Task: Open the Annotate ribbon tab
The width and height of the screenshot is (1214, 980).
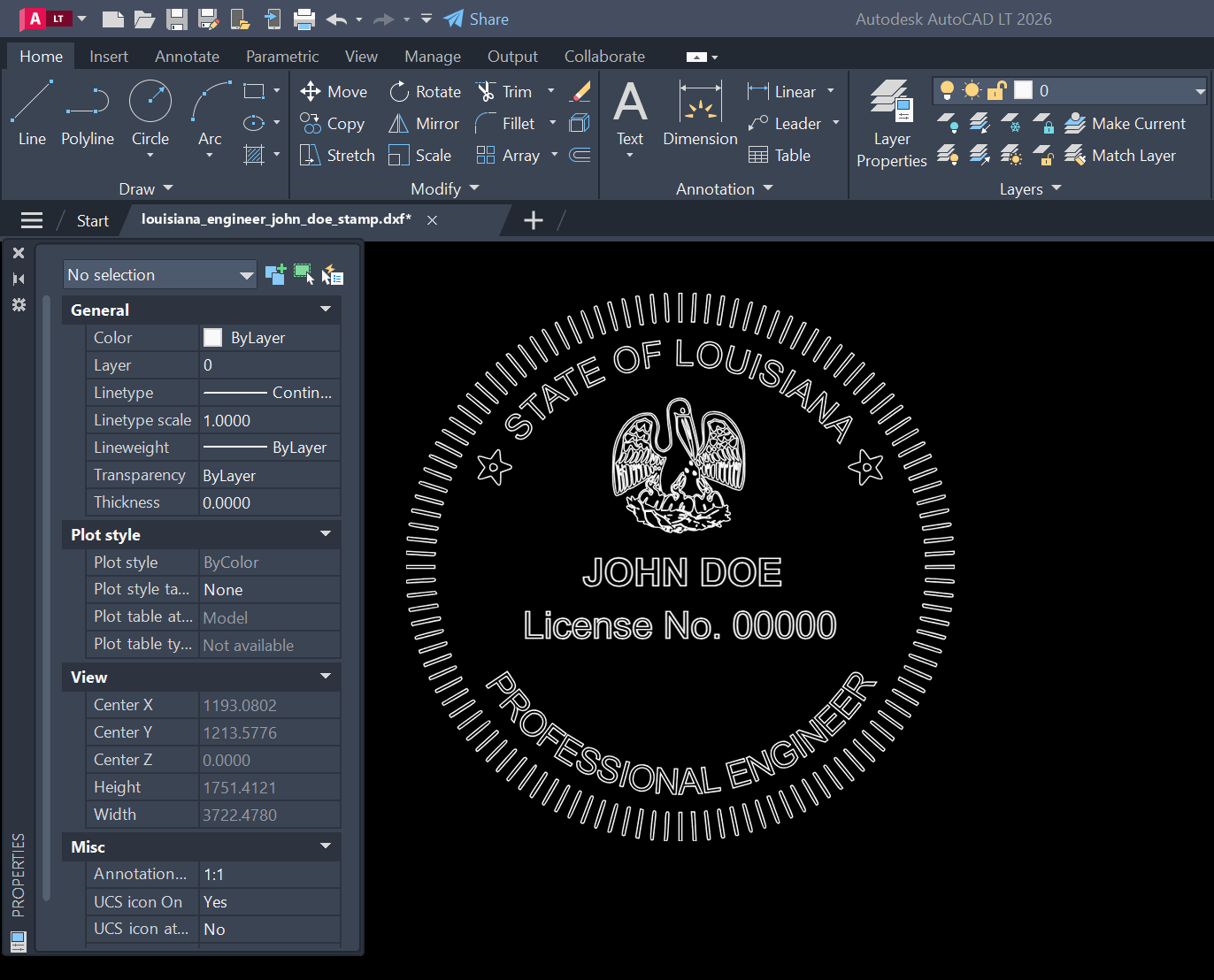Action: pos(187,56)
